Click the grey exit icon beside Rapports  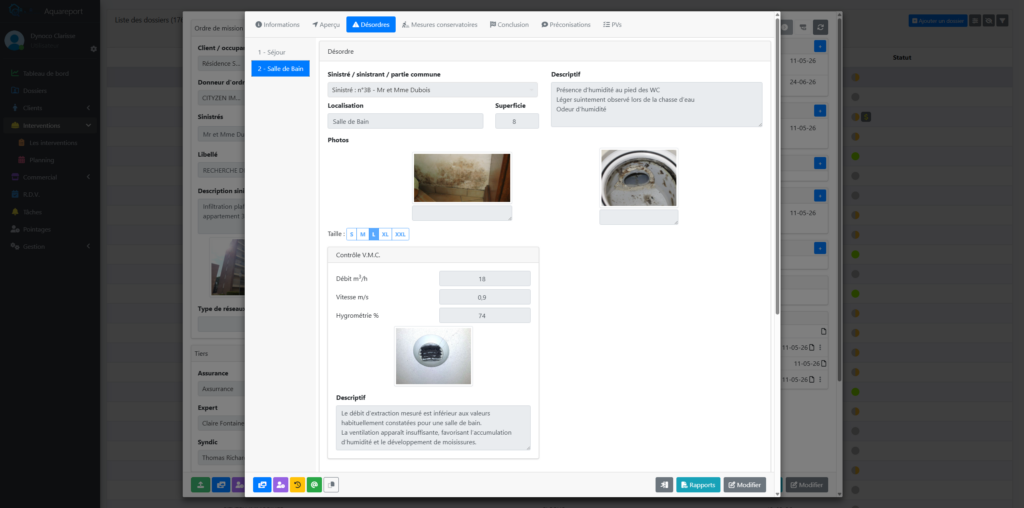click(664, 484)
